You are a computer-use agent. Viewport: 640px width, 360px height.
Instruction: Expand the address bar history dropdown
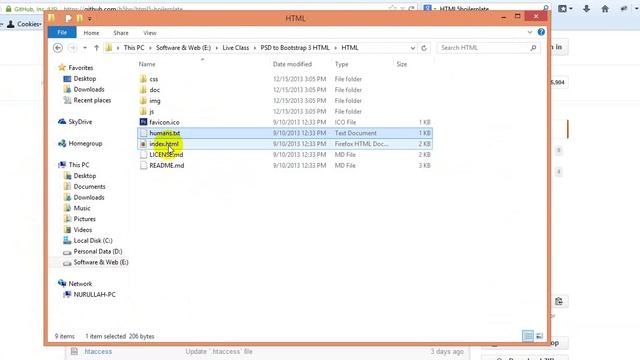(413, 48)
